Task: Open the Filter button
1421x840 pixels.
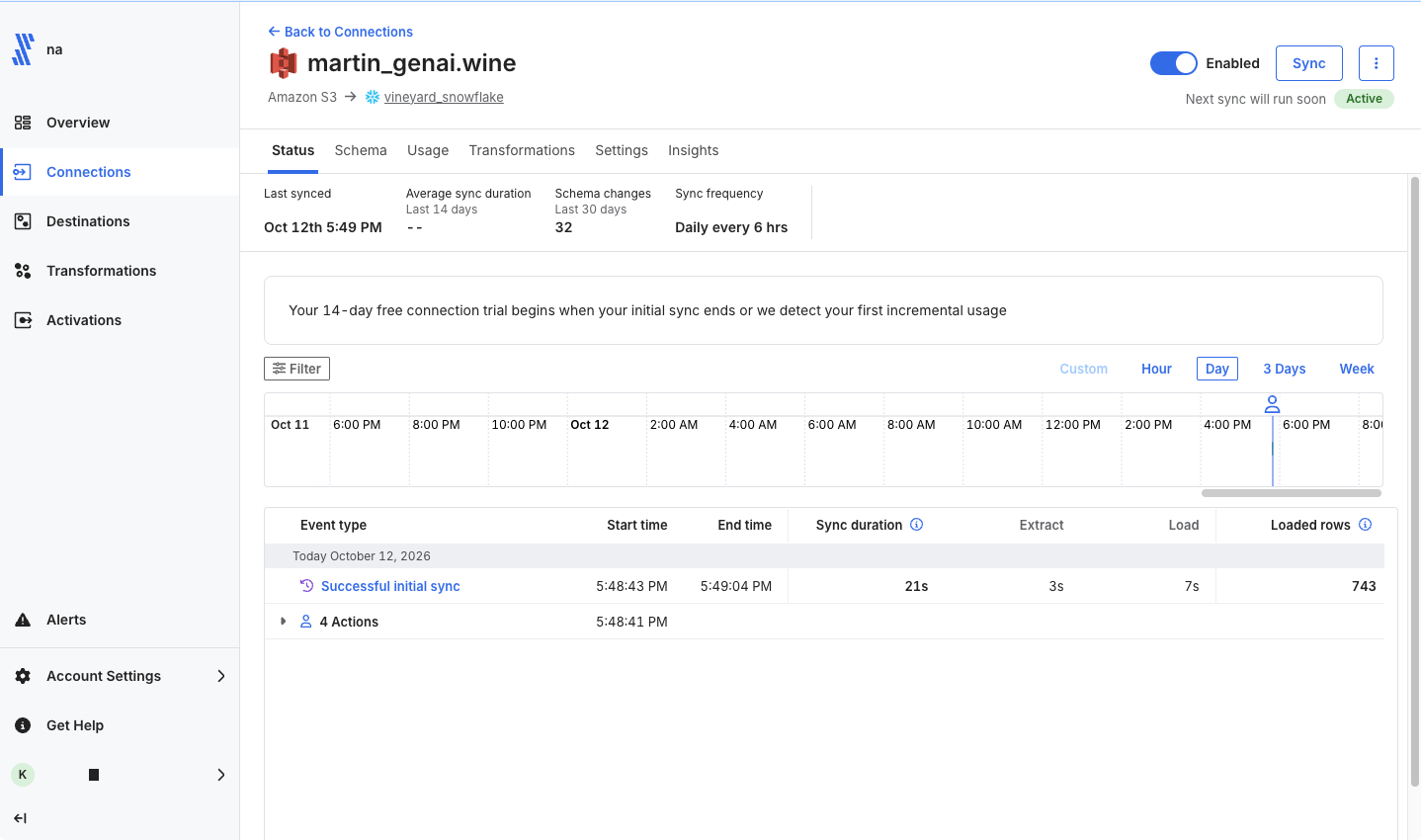Action: [296, 369]
